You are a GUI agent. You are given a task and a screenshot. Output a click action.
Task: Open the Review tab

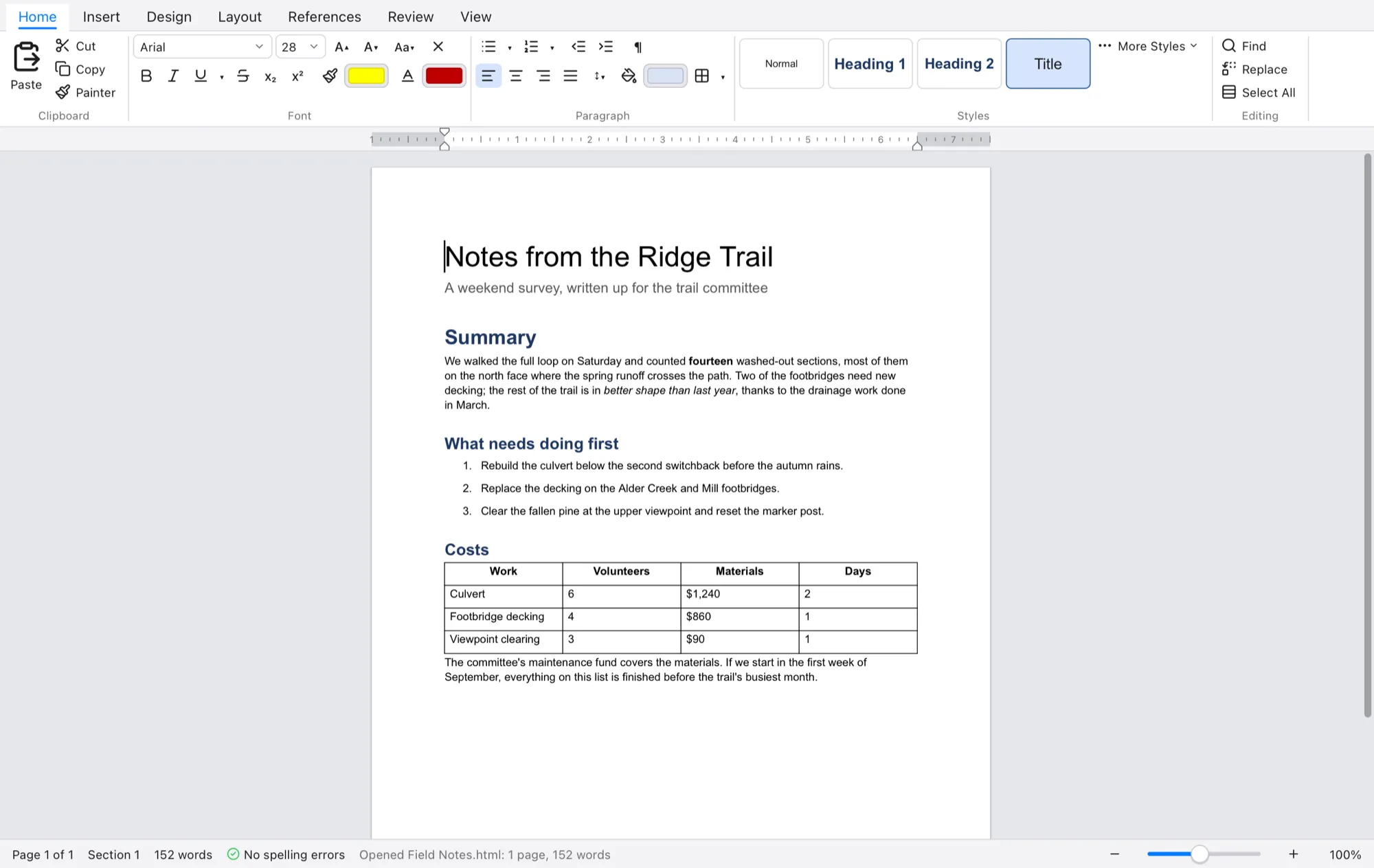(411, 16)
